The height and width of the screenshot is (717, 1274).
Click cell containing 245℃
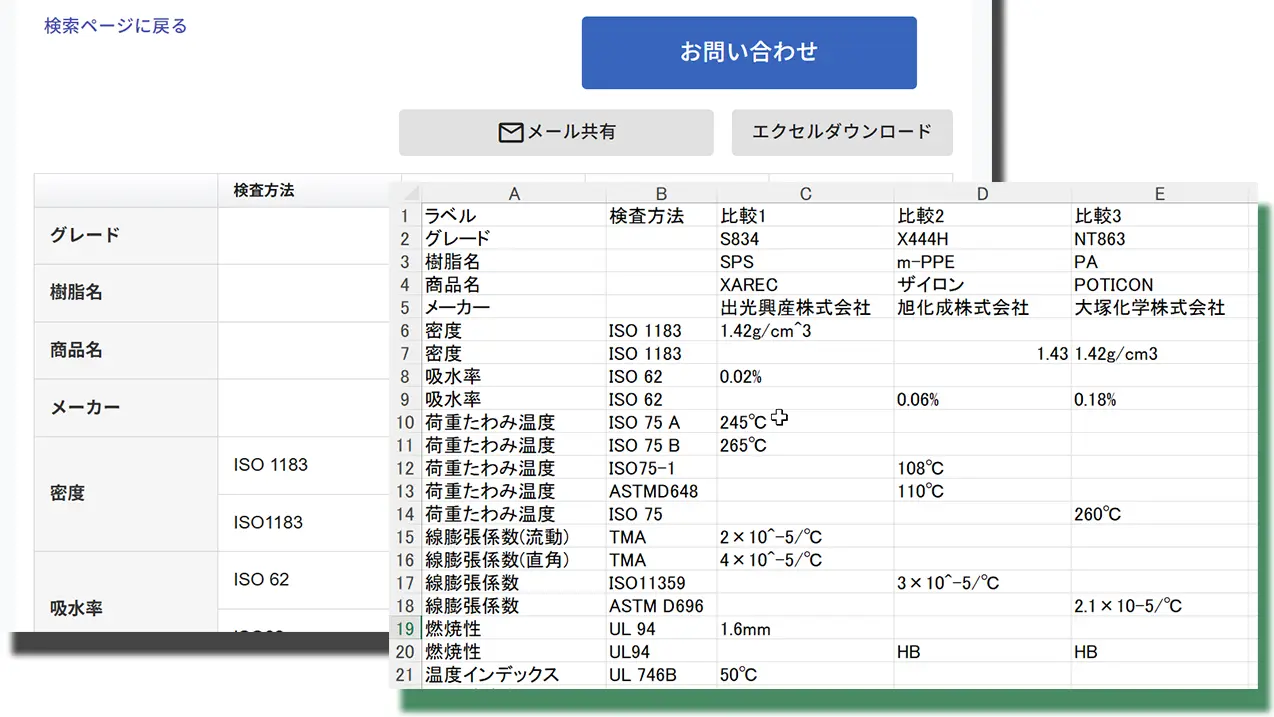805,422
